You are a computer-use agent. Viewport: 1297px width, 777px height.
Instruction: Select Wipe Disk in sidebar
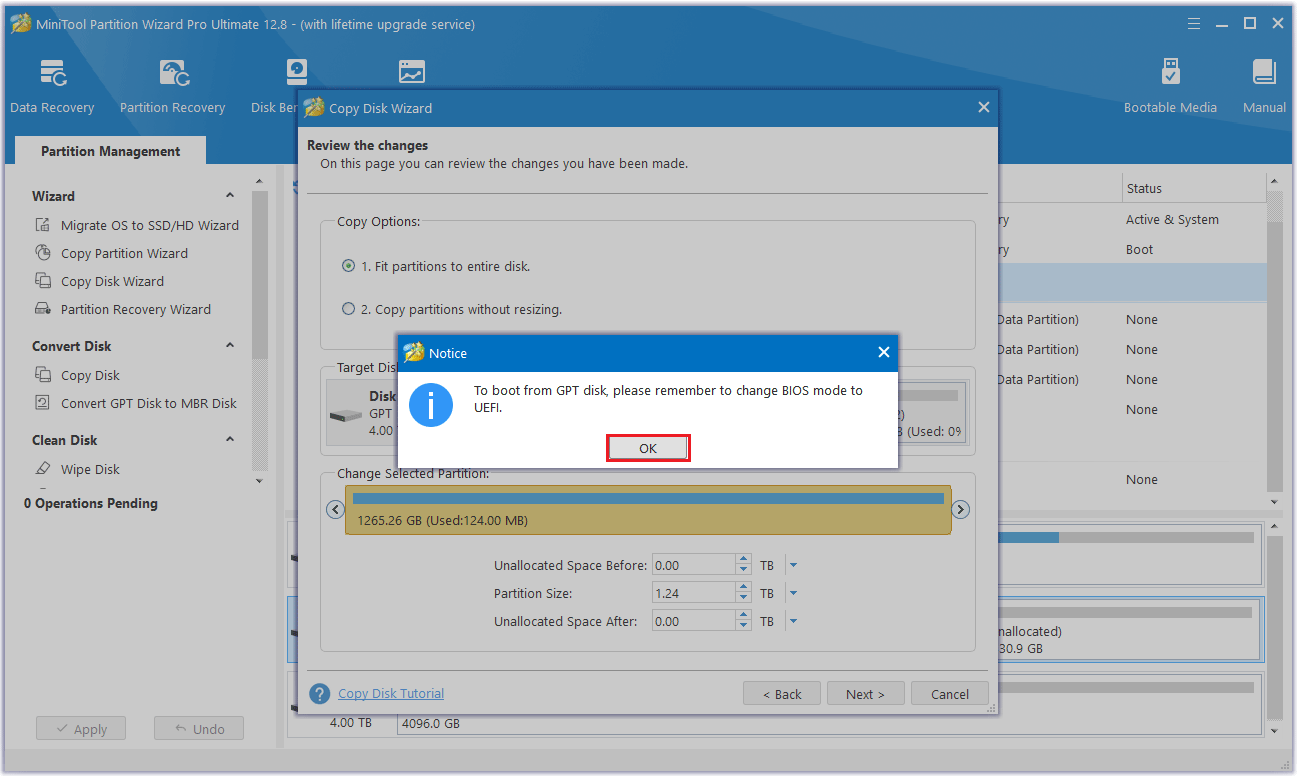coord(90,469)
